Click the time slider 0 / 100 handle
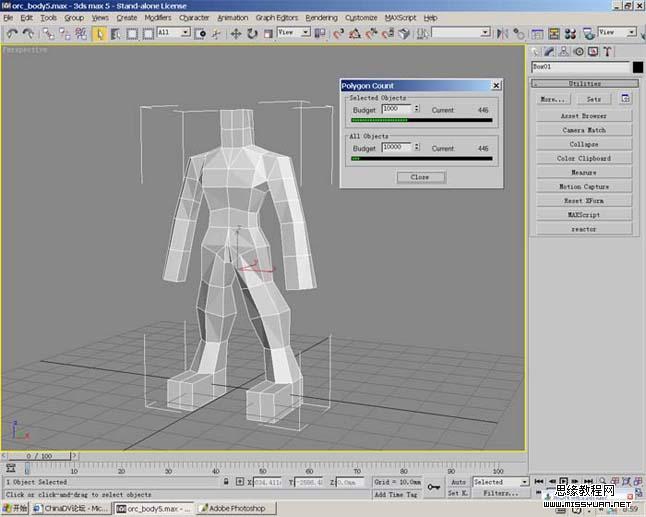The height and width of the screenshot is (517, 646). tap(40, 456)
